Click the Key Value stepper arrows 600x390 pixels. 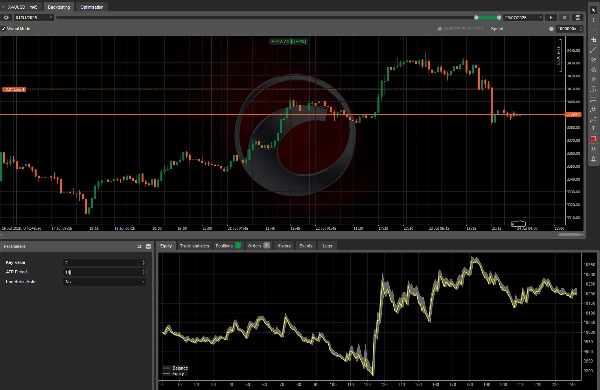pos(143,263)
